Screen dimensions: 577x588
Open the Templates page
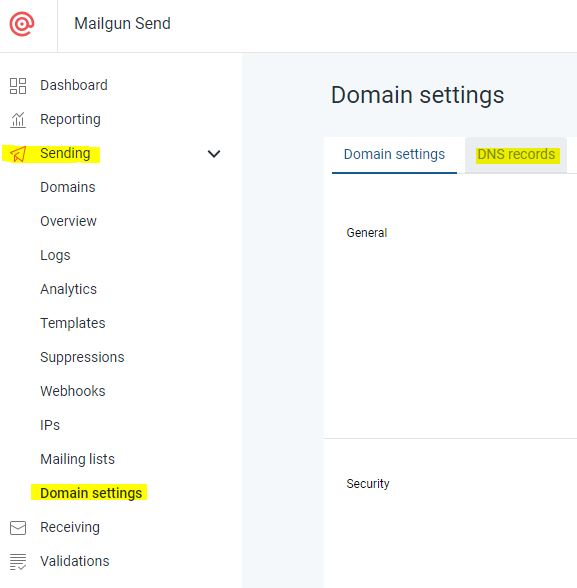(x=73, y=323)
